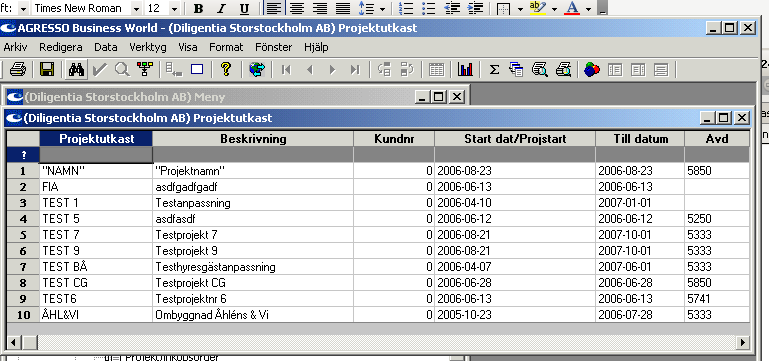769x361 pixels.
Task: Open the Verktyg menu
Action: click(x=148, y=48)
